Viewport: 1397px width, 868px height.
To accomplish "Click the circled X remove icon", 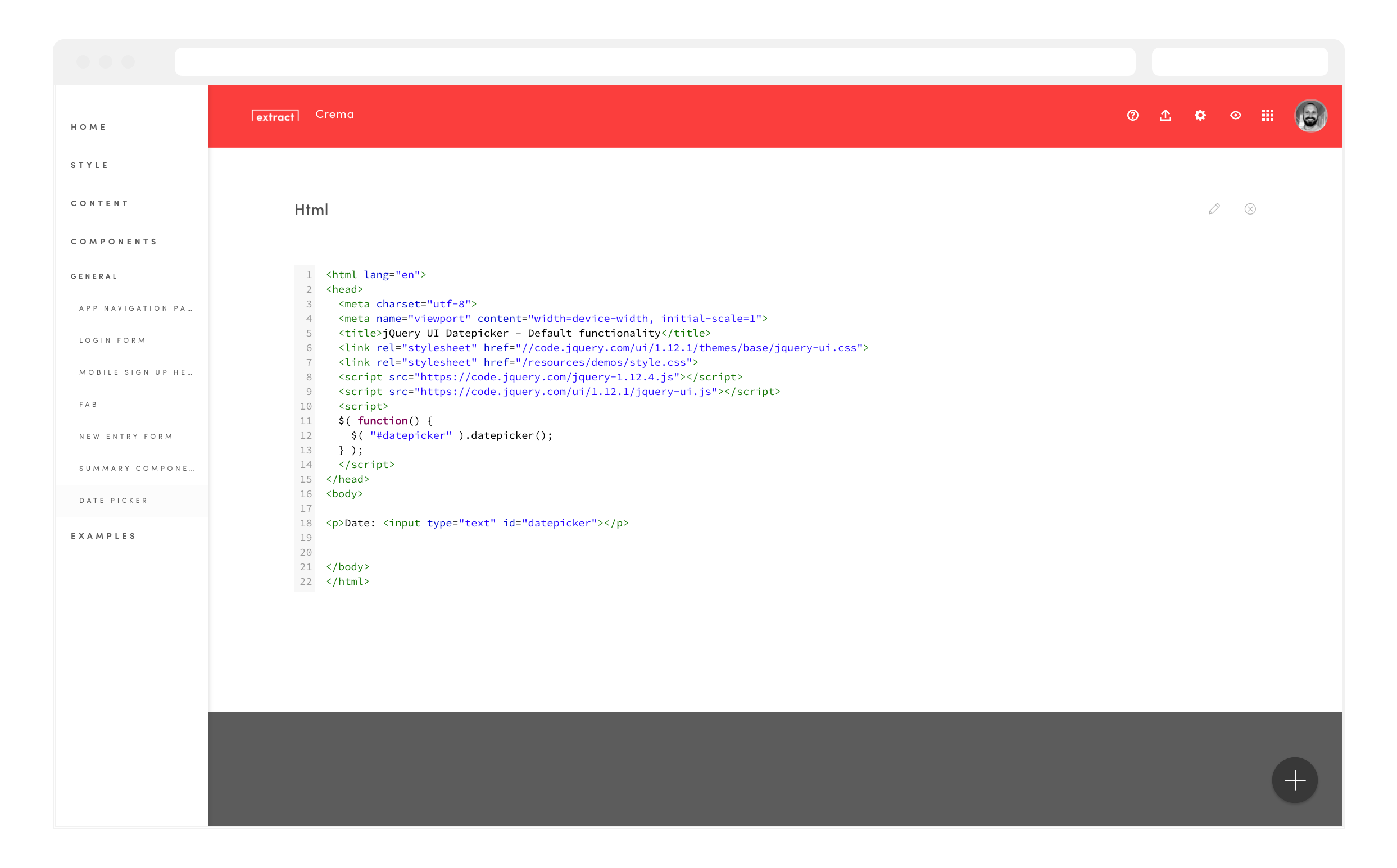I will 1250,209.
